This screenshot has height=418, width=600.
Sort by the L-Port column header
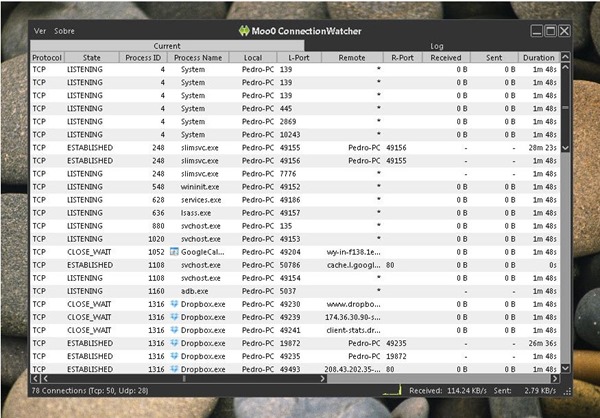[299, 57]
